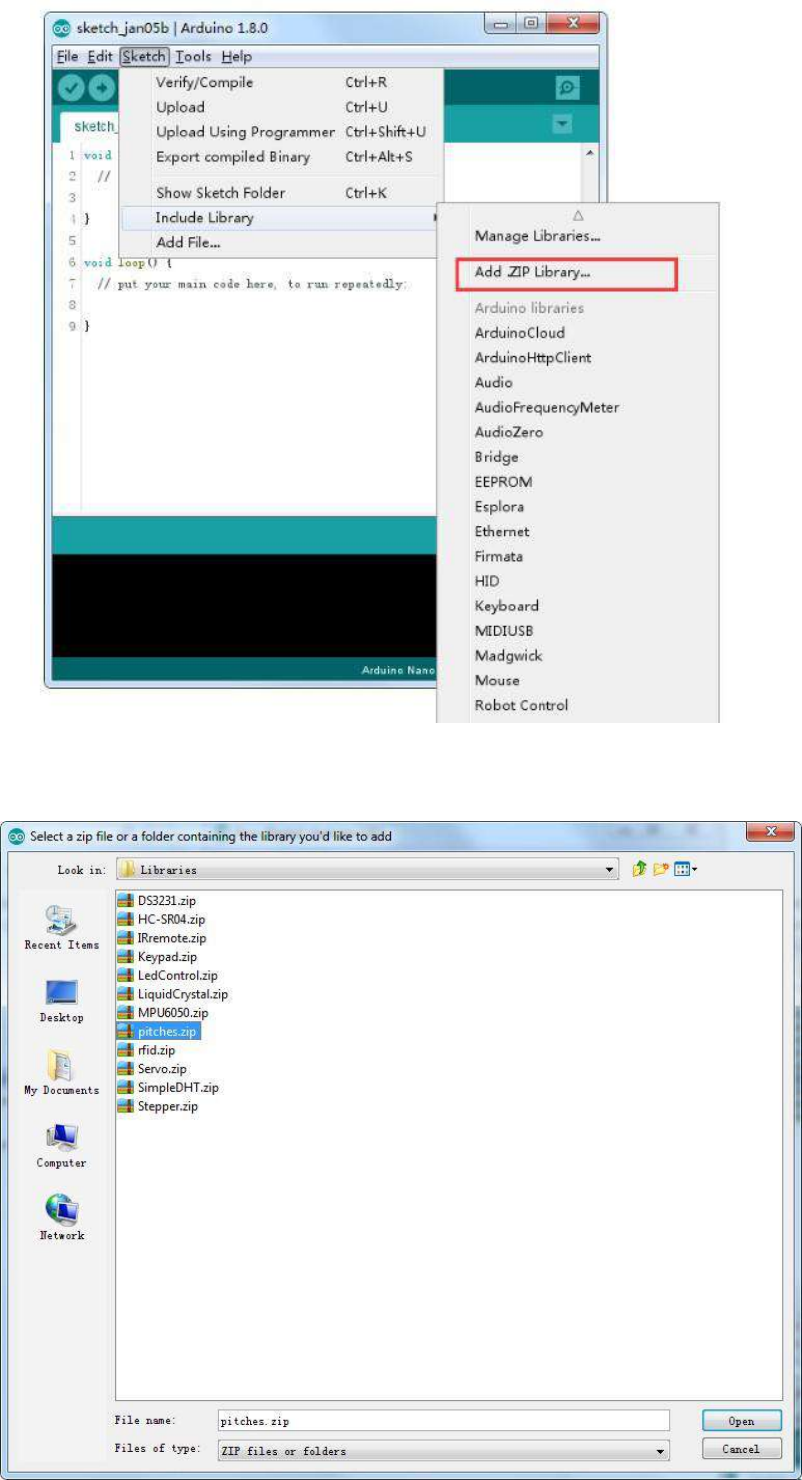Screen dimensions: 802x1480
Task: Click the Upload arrow toolbar icon
Action: (102, 88)
